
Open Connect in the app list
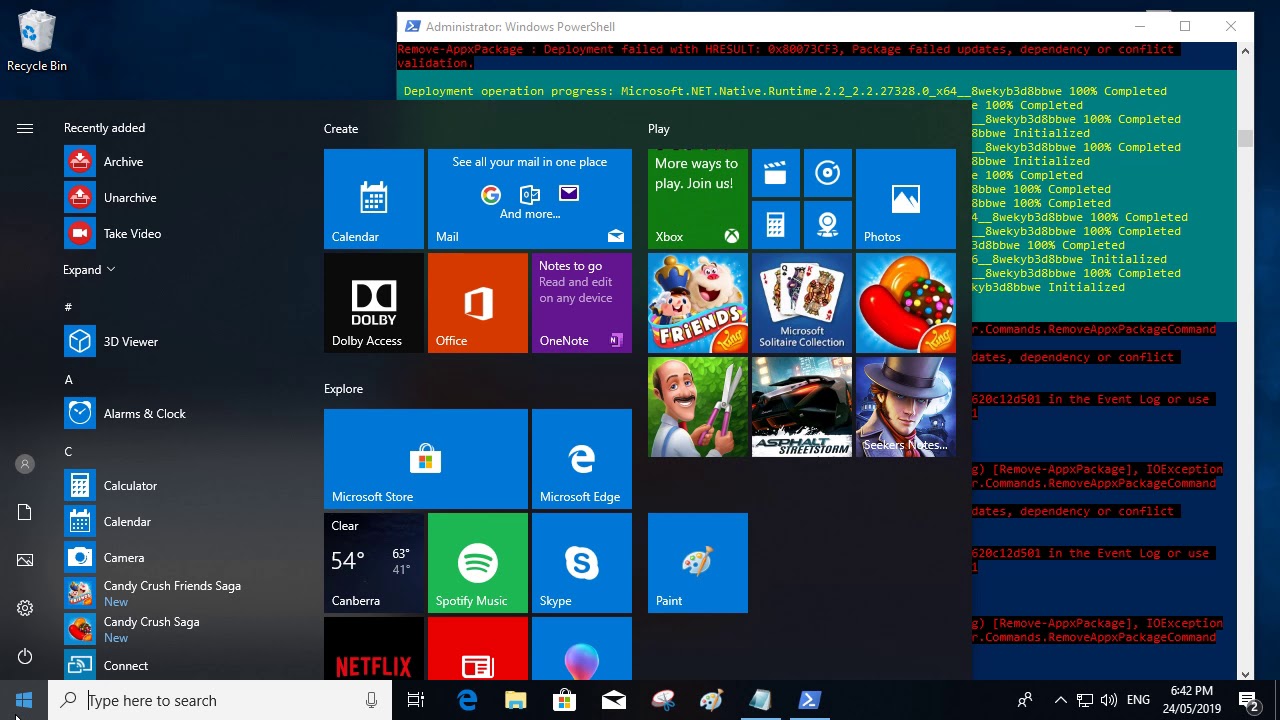[x=185, y=666]
